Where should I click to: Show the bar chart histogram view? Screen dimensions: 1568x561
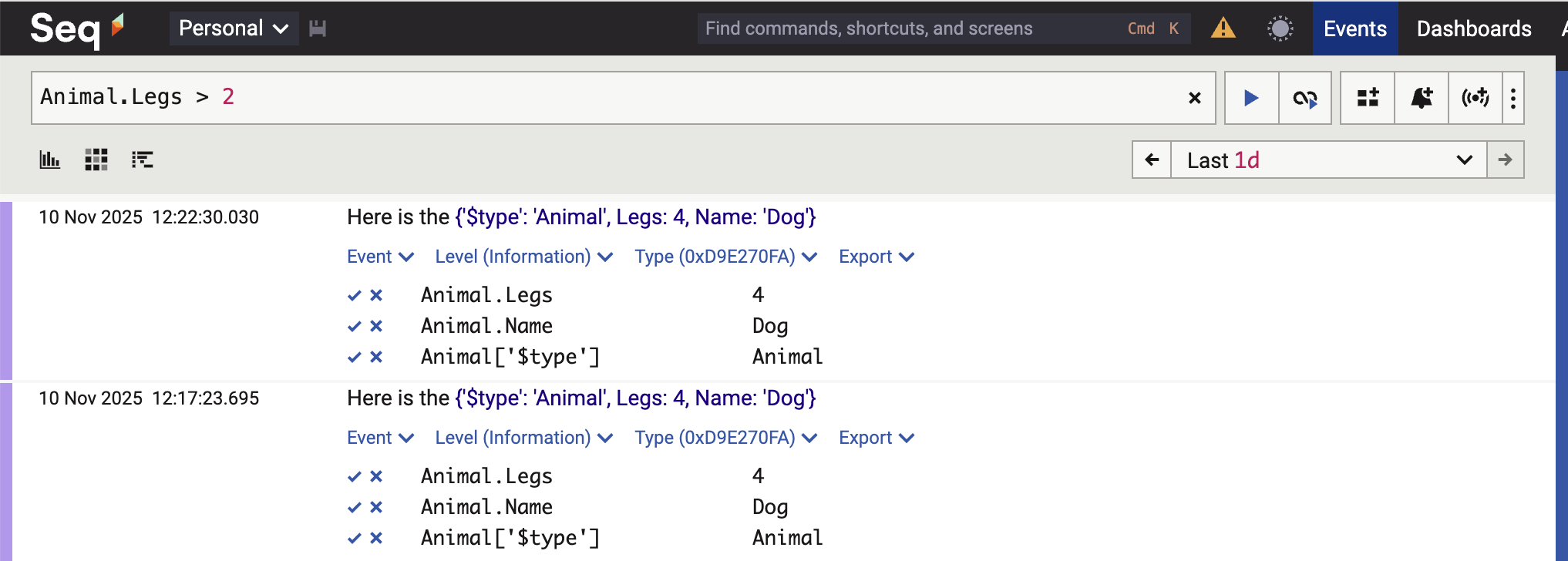click(x=50, y=160)
